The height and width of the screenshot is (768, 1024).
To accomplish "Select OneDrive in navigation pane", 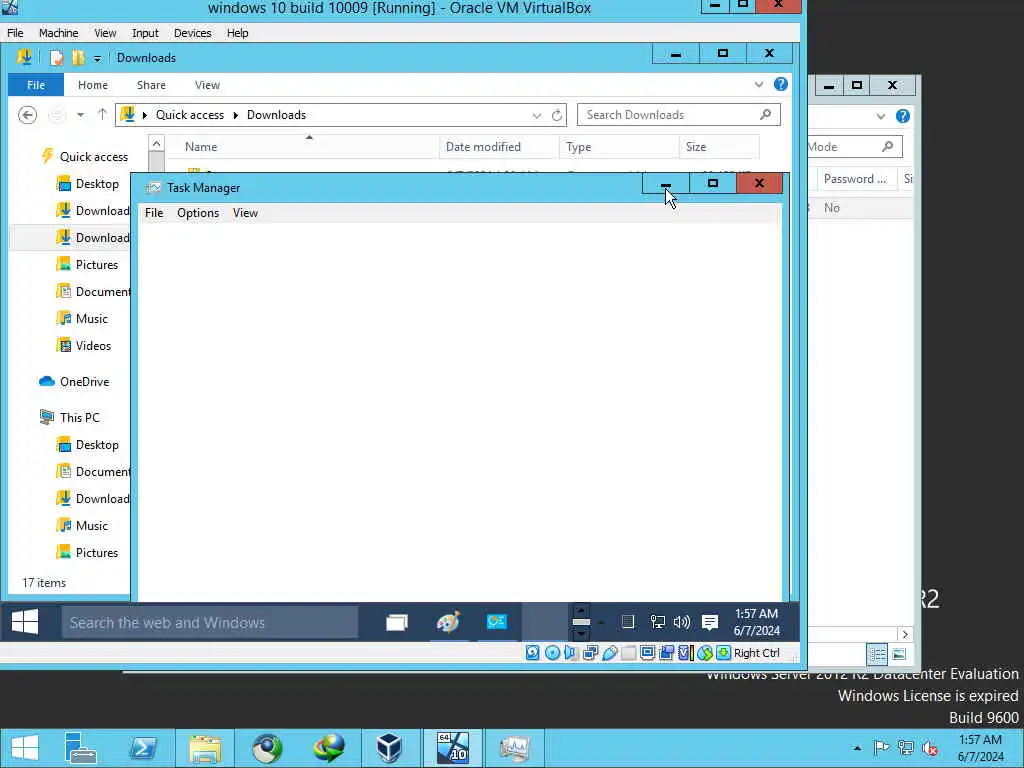I will coord(84,381).
